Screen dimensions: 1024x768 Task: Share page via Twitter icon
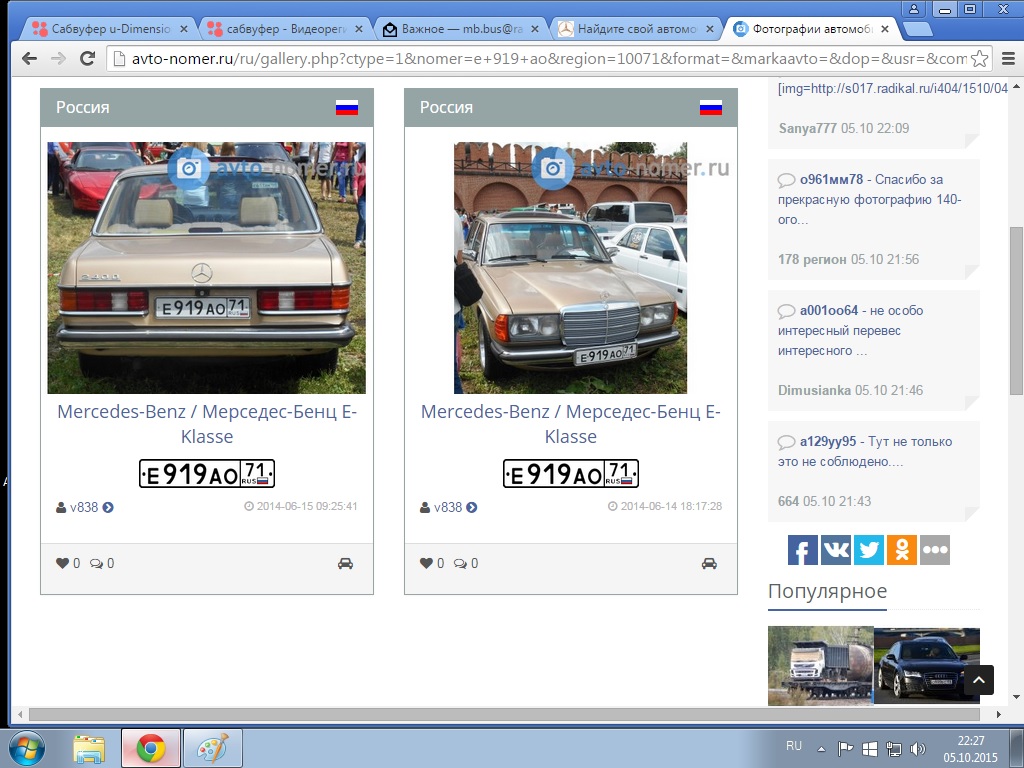click(869, 550)
